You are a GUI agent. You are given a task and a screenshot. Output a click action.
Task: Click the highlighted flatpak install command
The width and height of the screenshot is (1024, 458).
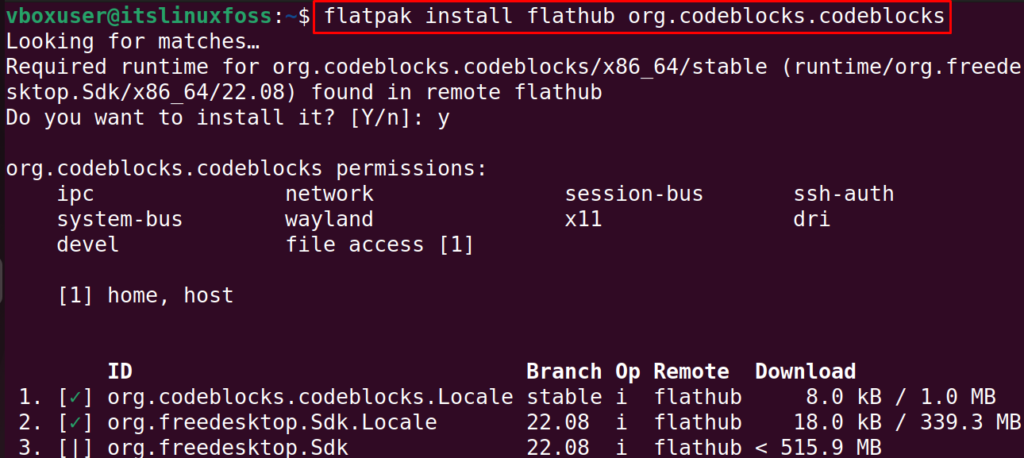pos(632,16)
